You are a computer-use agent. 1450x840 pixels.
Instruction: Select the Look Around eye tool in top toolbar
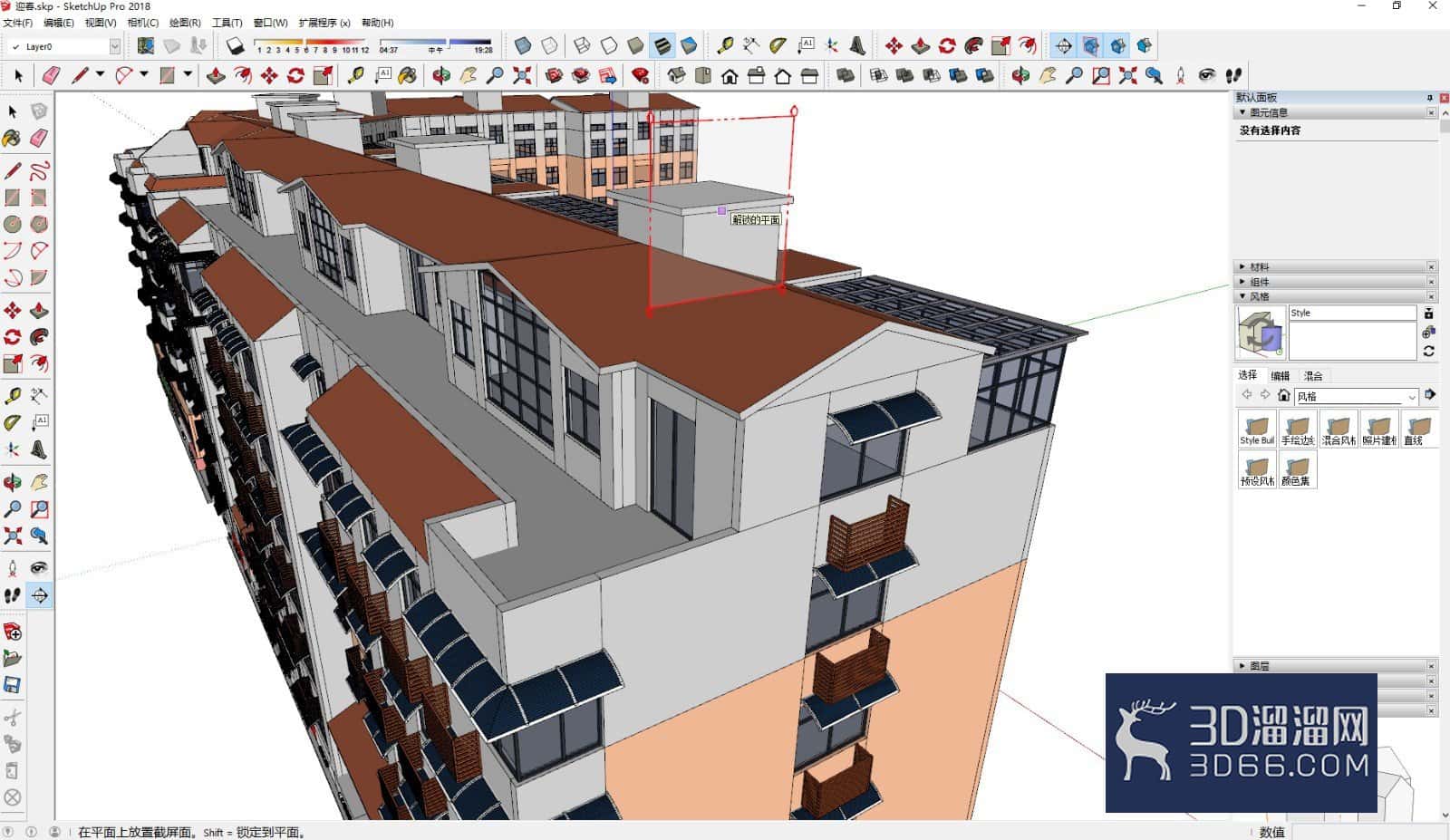click(x=1206, y=75)
